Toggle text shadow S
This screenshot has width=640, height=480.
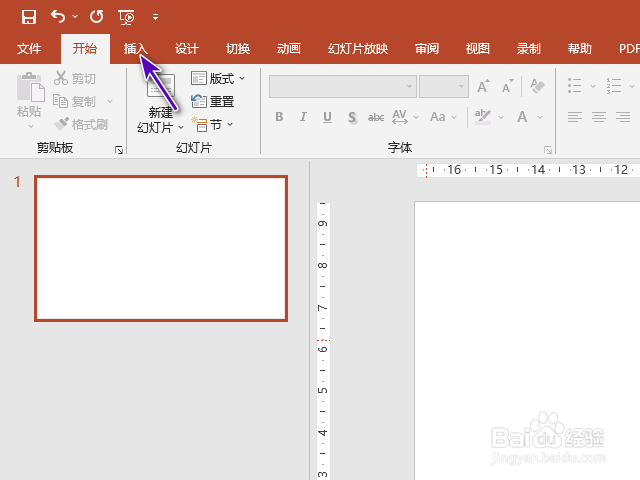pyautogui.click(x=352, y=118)
